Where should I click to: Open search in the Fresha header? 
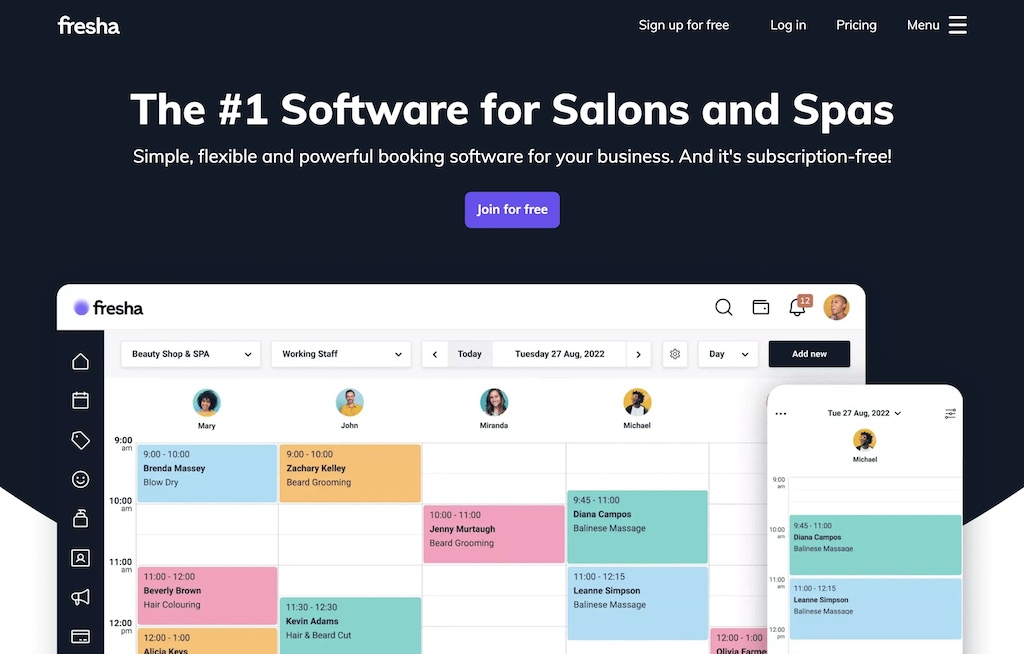pyautogui.click(x=723, y=307)
